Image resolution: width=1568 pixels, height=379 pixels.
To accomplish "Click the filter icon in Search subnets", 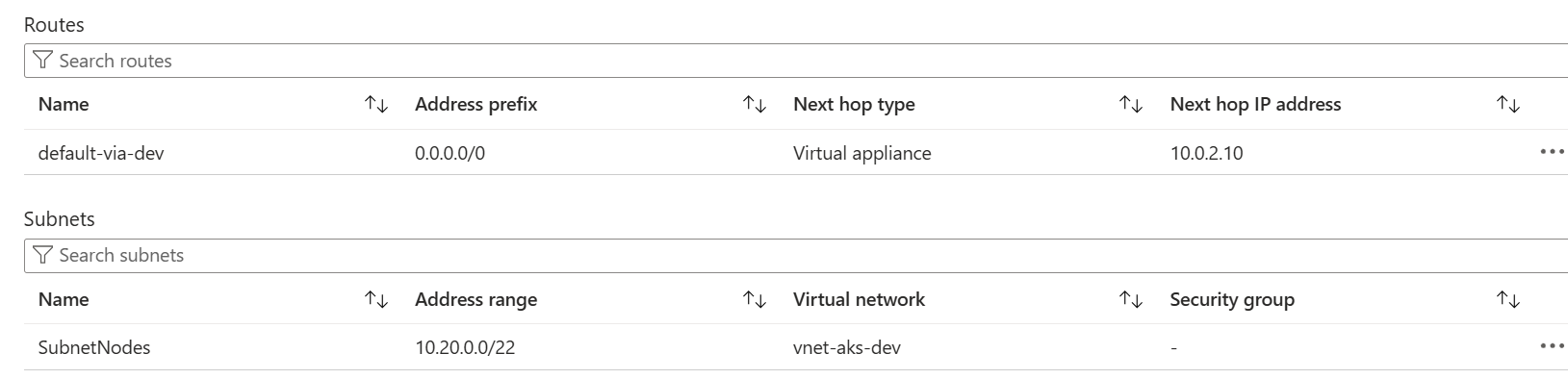I will point(42,255).
